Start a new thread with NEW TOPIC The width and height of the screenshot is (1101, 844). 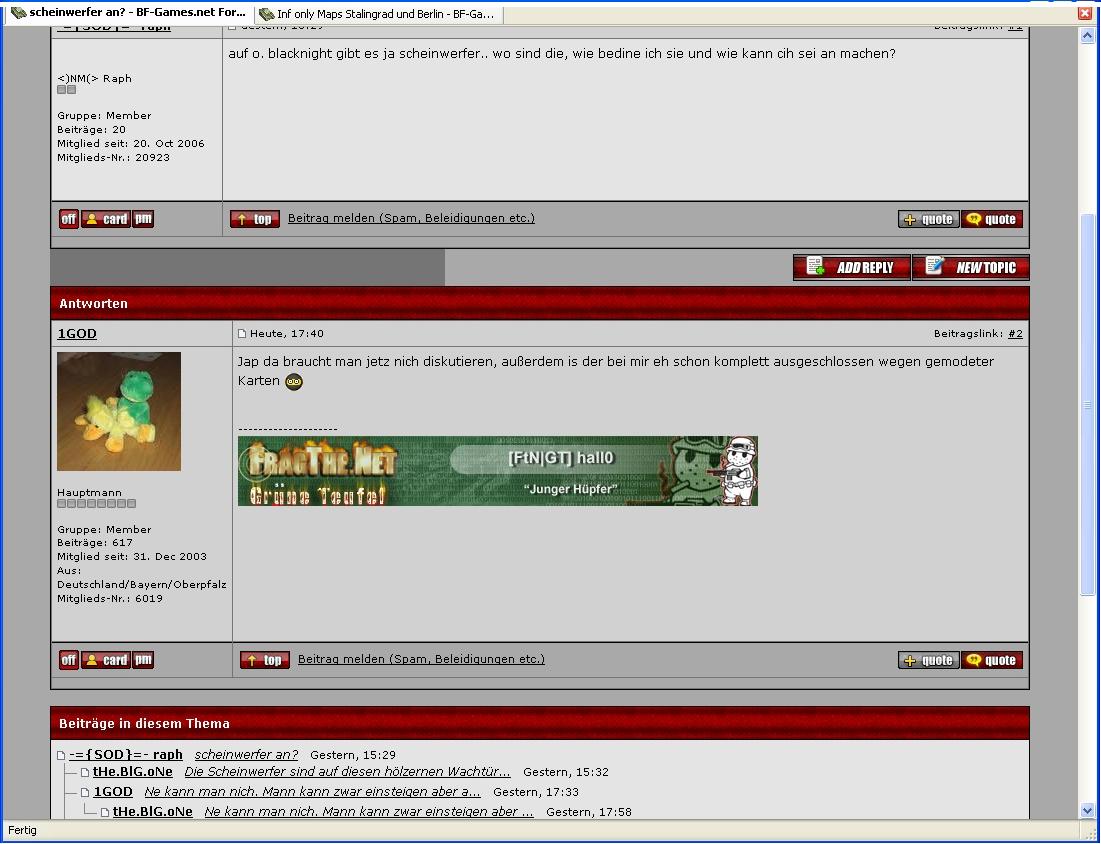pyautogui.click(x=970, y=268)
